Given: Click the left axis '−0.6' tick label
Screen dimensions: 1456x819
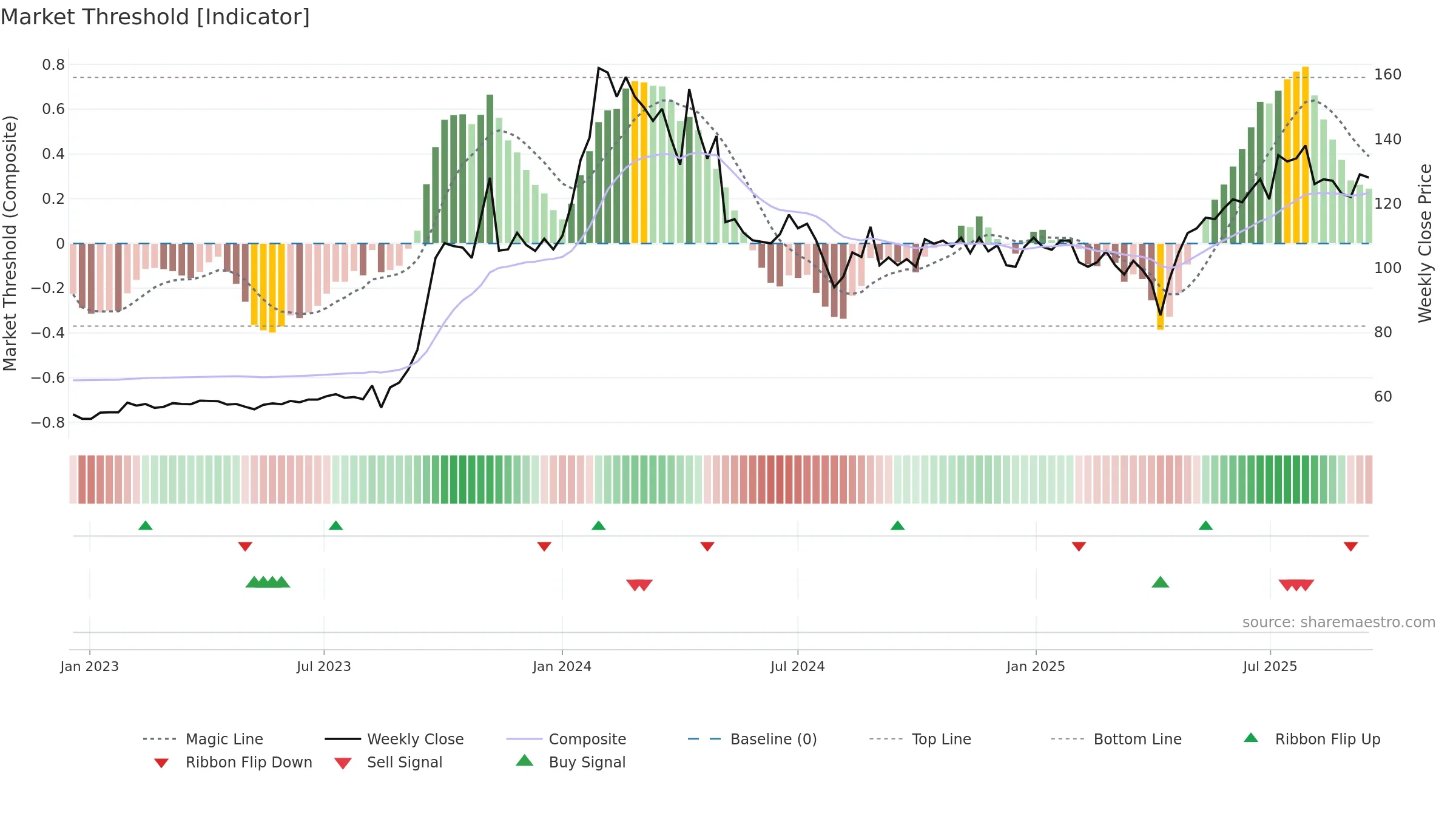Looking at the screenshot, I should click(x=48, y=378).
